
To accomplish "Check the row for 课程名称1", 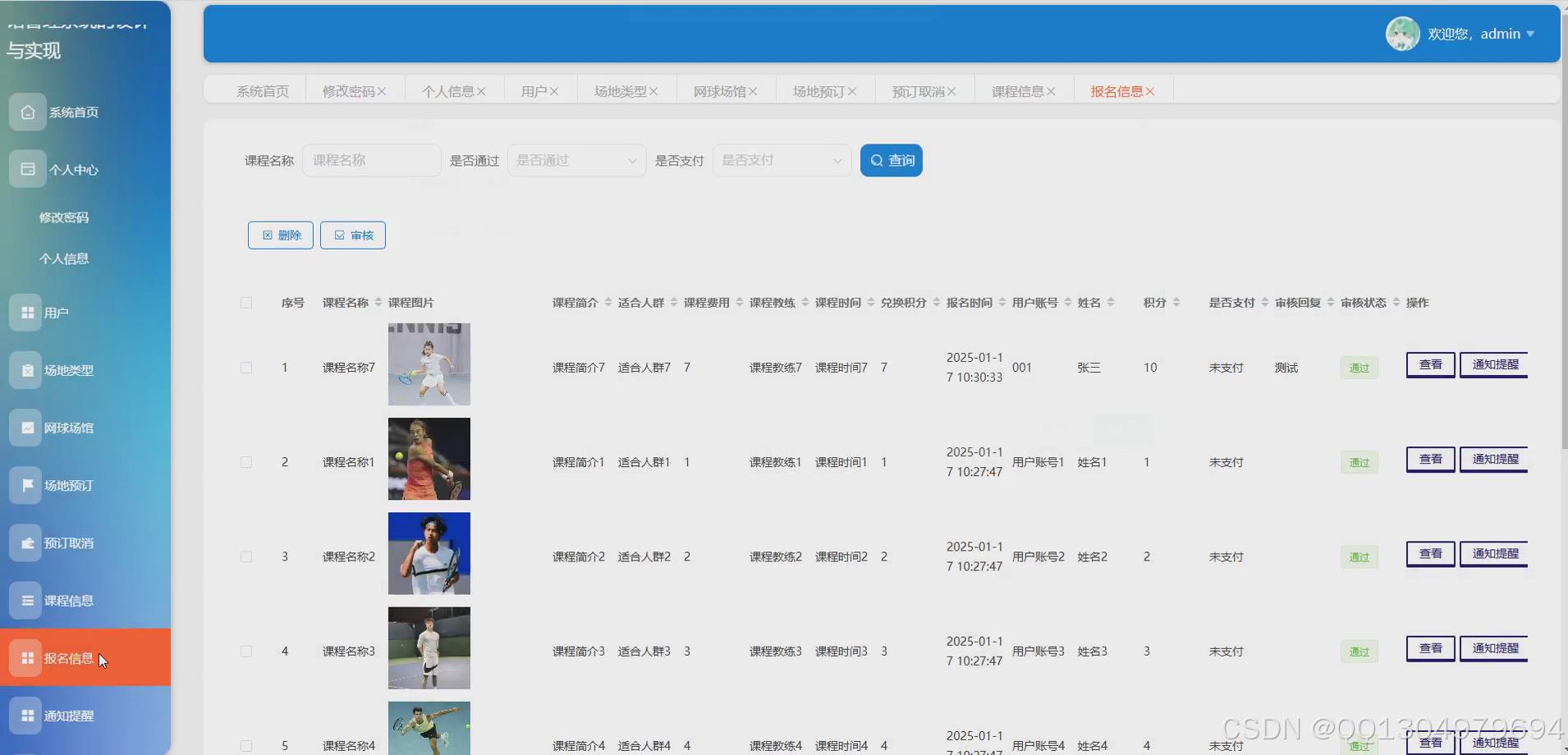I will (246, 462).
